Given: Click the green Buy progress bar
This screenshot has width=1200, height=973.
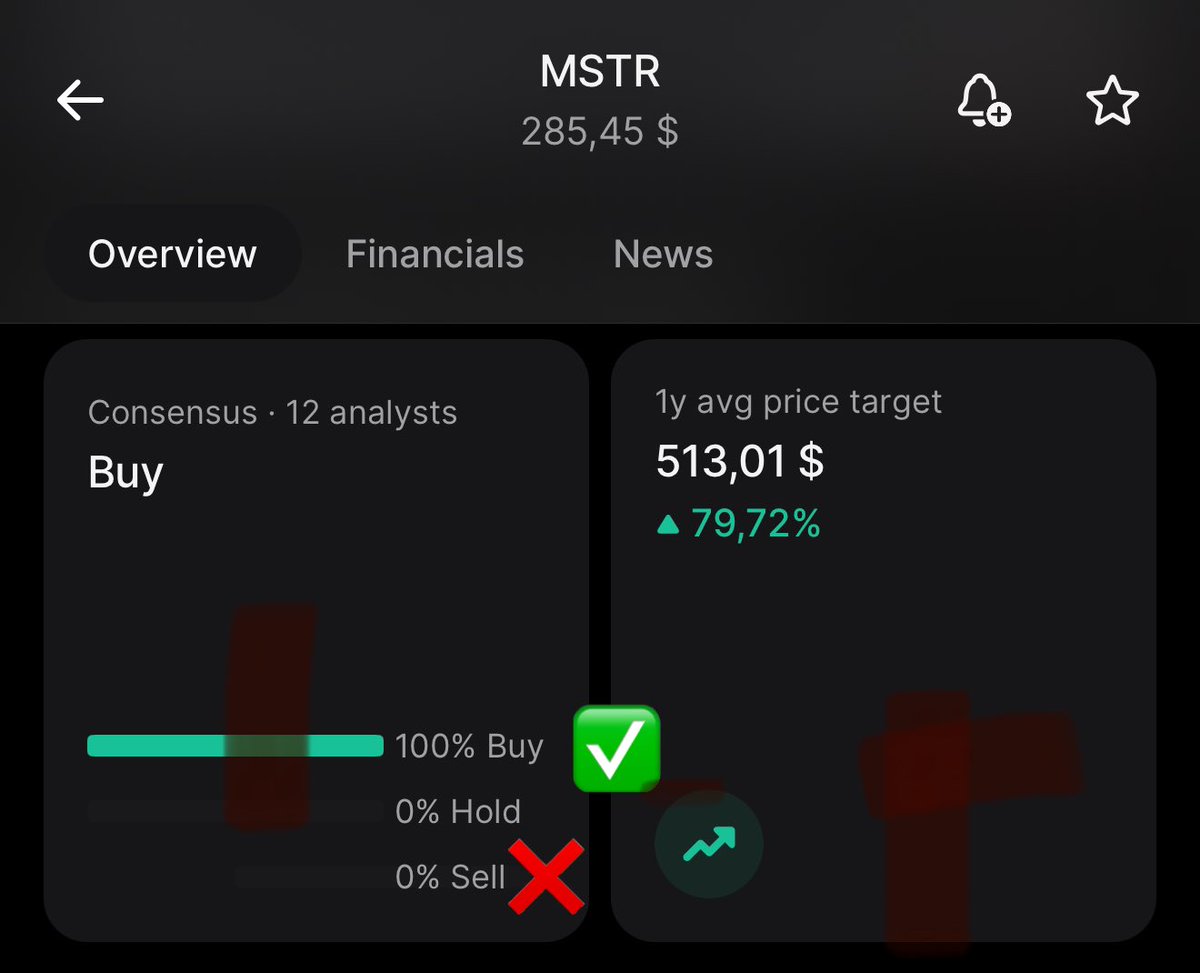Looking at the screenshot, I should pos(236,746).
